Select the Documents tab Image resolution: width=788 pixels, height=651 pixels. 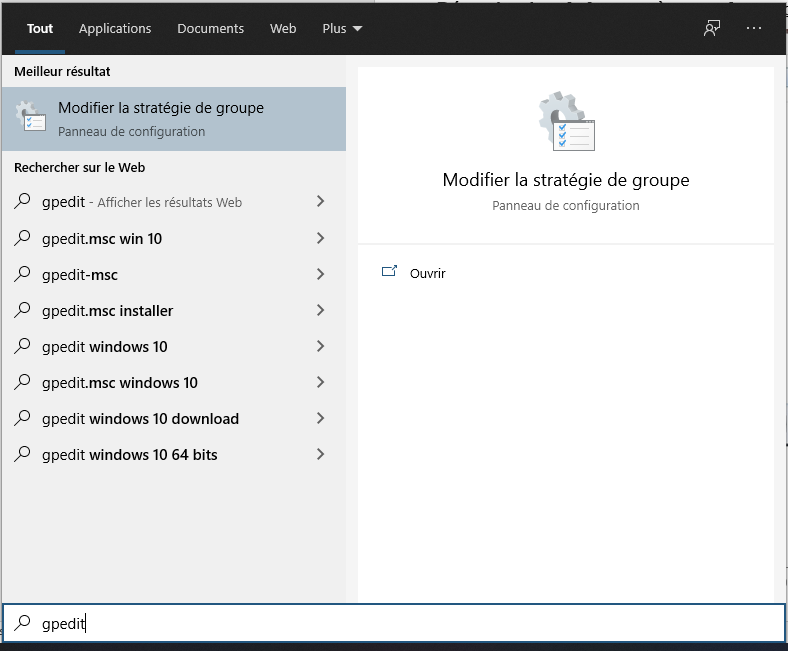(x=210, y=29)
